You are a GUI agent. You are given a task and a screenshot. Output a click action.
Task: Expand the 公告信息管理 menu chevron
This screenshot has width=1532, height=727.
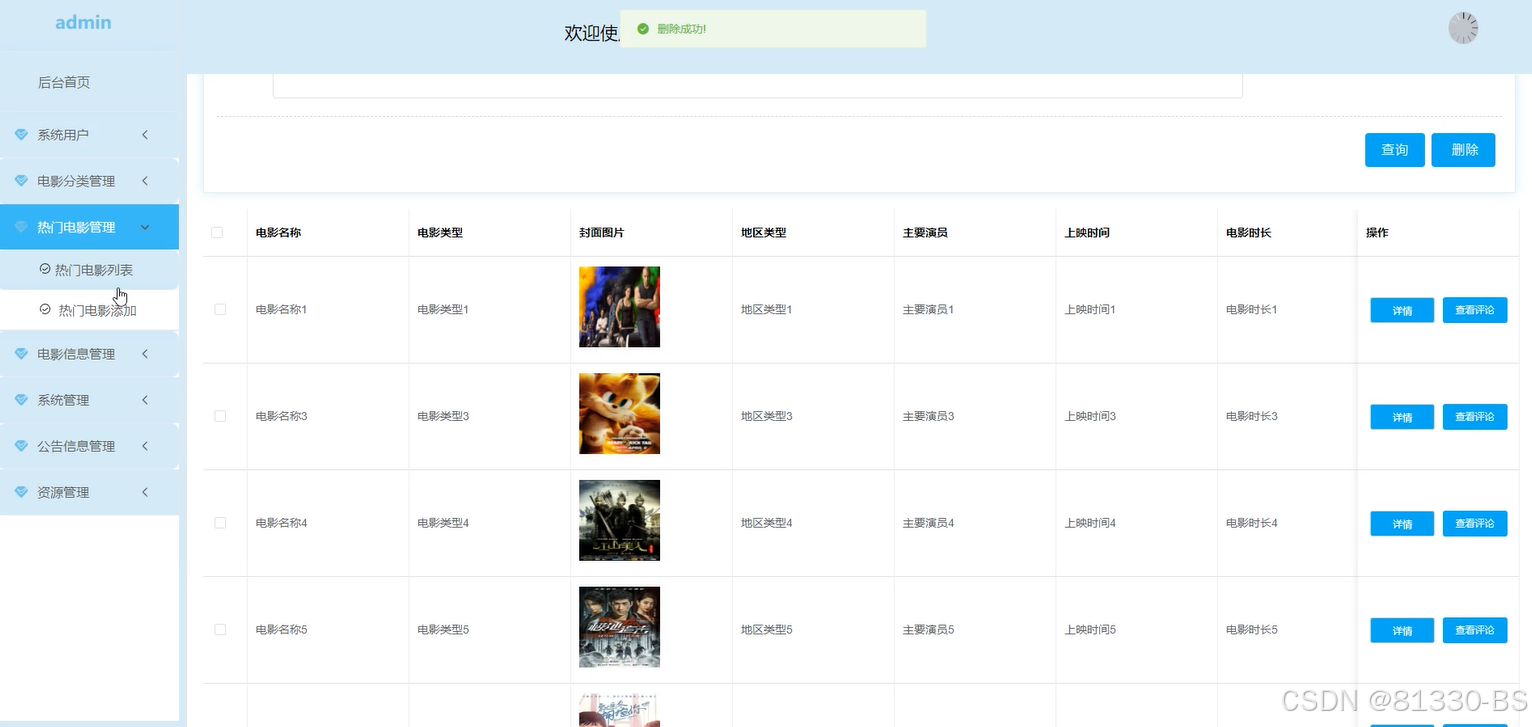click(145, 446)
